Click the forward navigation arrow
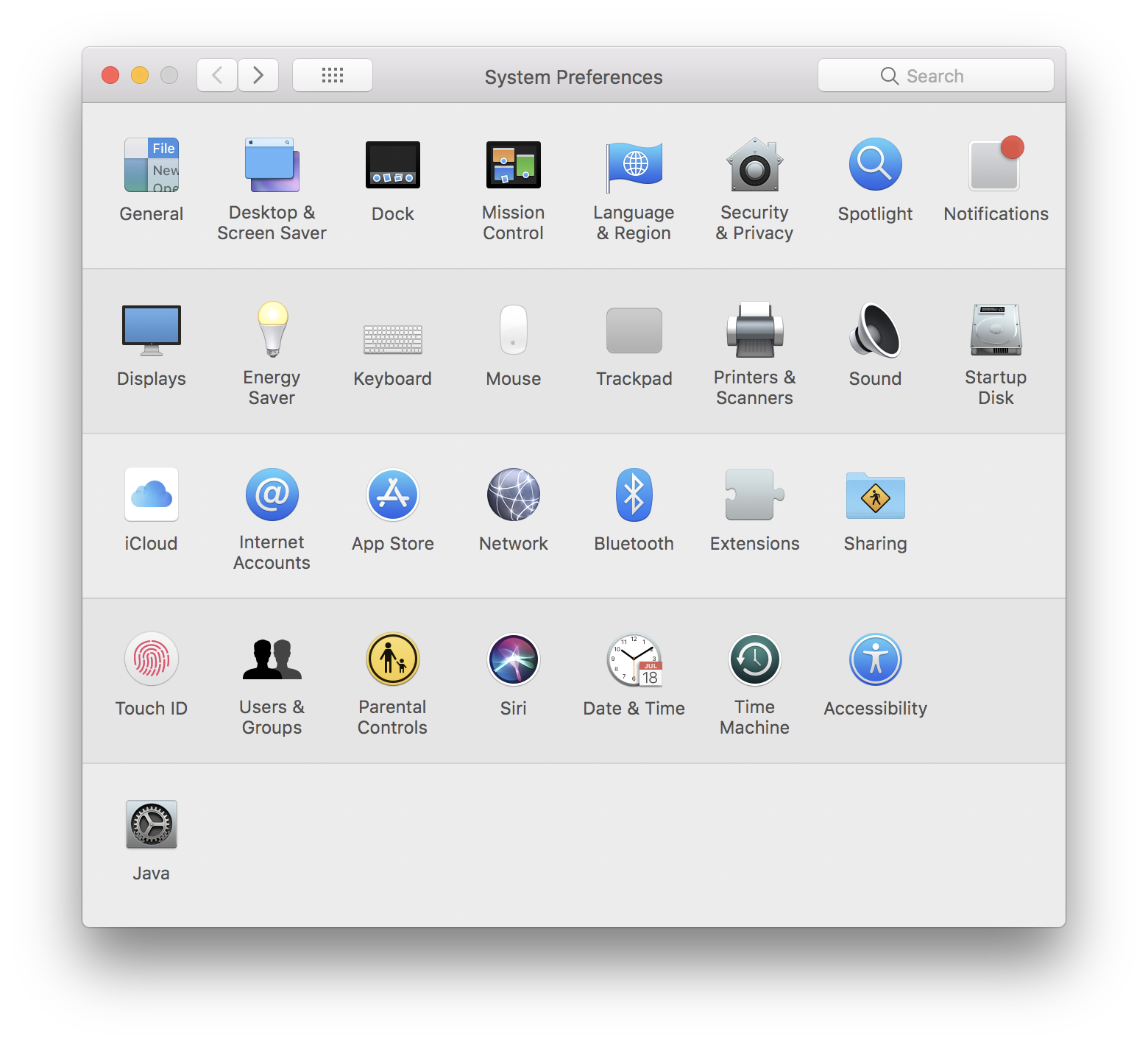The image size is (1148, 1045). pos(258,75)
